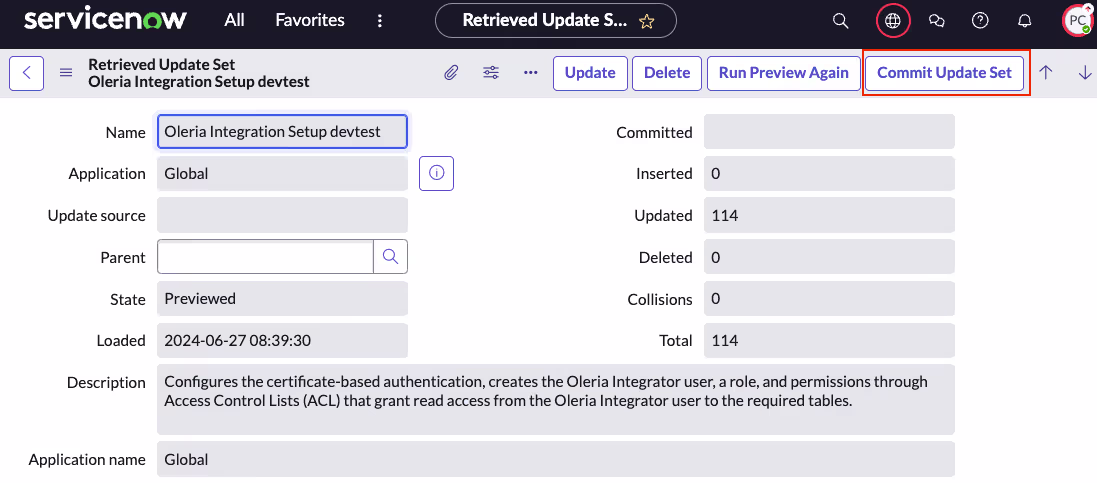Click the Inserted value 0

829,174
